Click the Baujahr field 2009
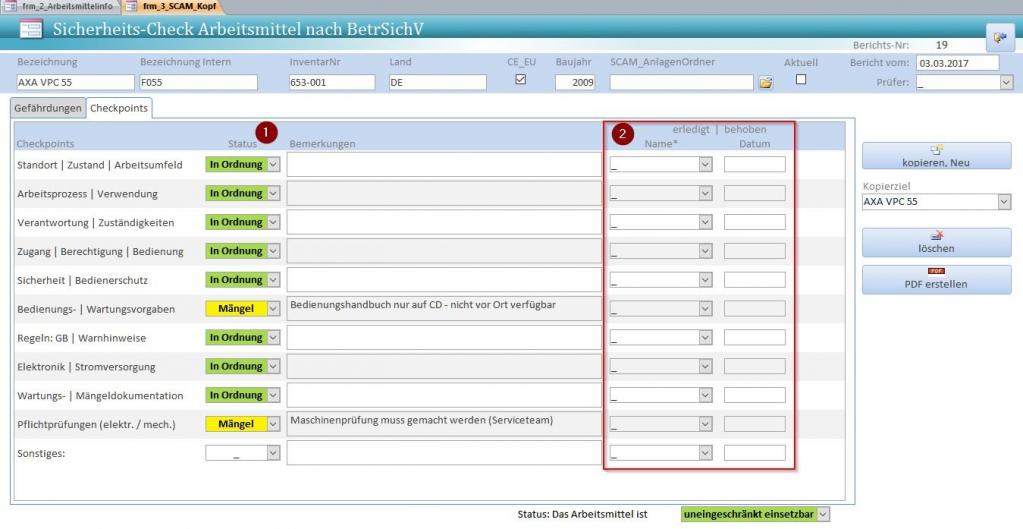The height and width of the screenshot is (529, 1023). [575, 83]
